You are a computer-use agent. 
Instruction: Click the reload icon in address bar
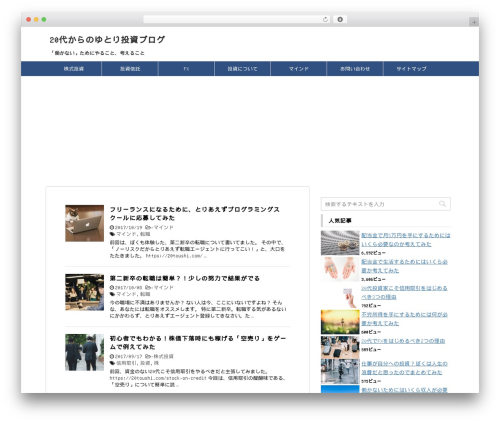325,19
